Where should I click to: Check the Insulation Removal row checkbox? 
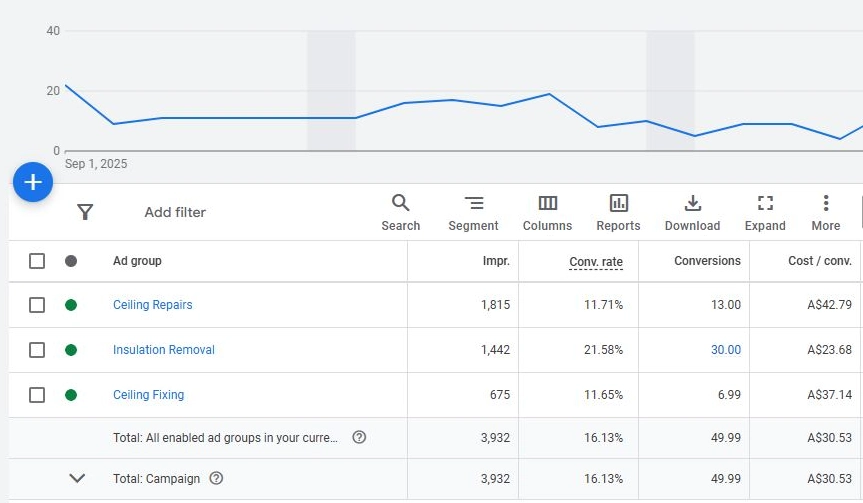(37, 350)
